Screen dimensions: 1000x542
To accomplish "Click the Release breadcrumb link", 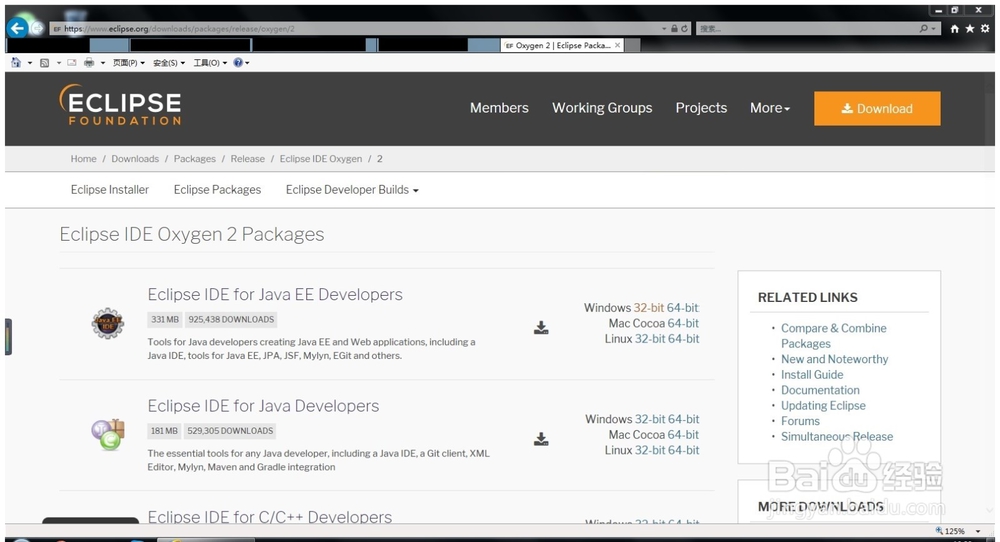I will coord(247,159).
